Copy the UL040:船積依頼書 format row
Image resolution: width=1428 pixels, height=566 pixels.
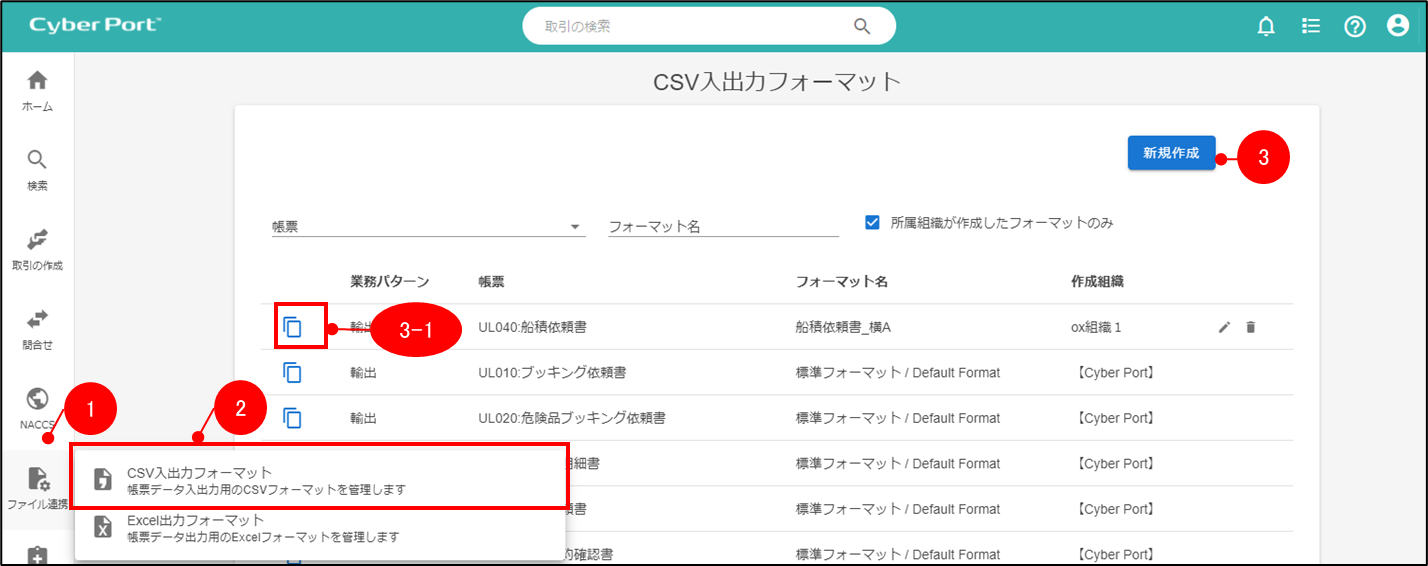293,327
